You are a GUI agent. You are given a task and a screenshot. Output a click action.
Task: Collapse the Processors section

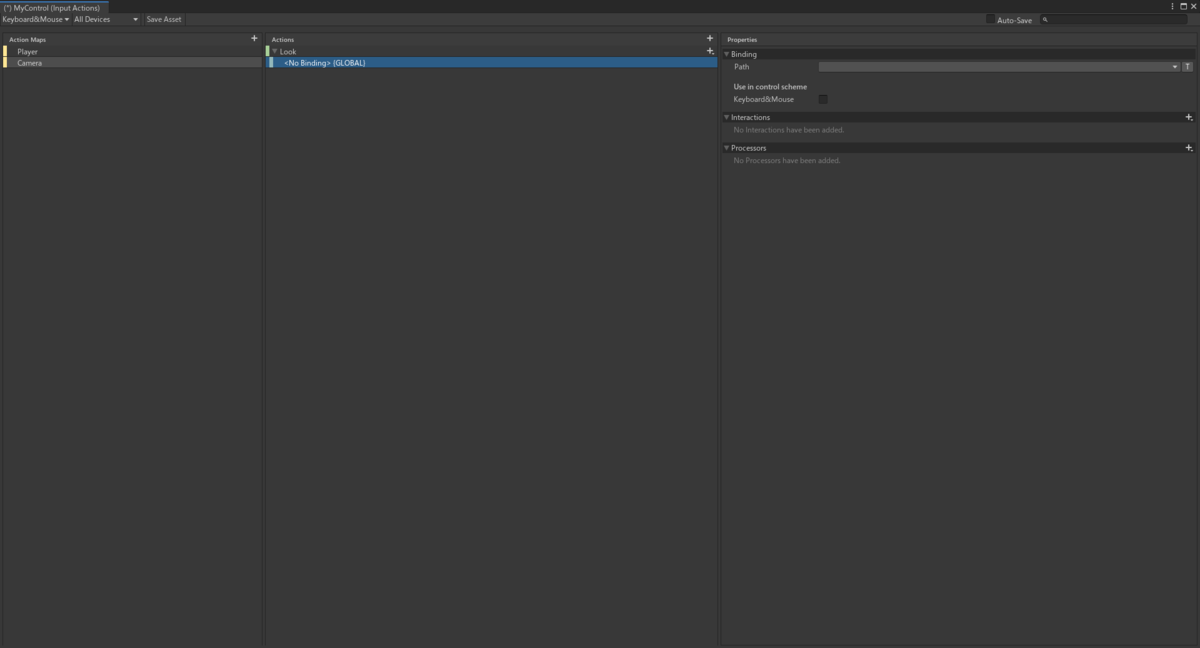[727, 148]
